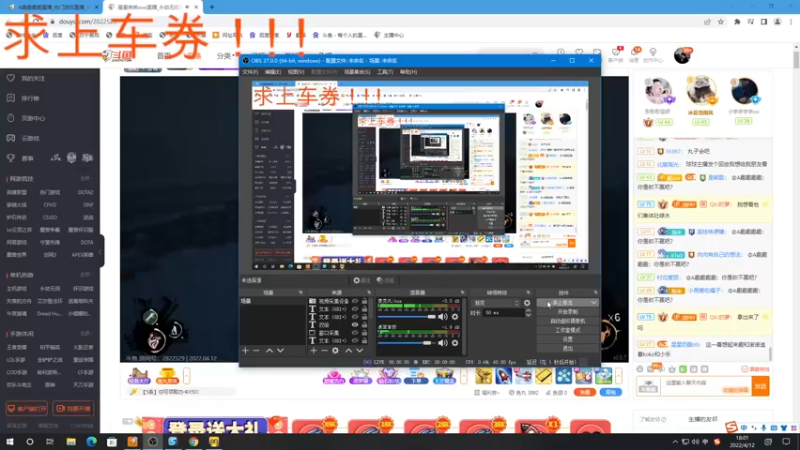Open desktop audio settings gear
Viewport: 800px width, 450px height.
click(x=455, y=343)
